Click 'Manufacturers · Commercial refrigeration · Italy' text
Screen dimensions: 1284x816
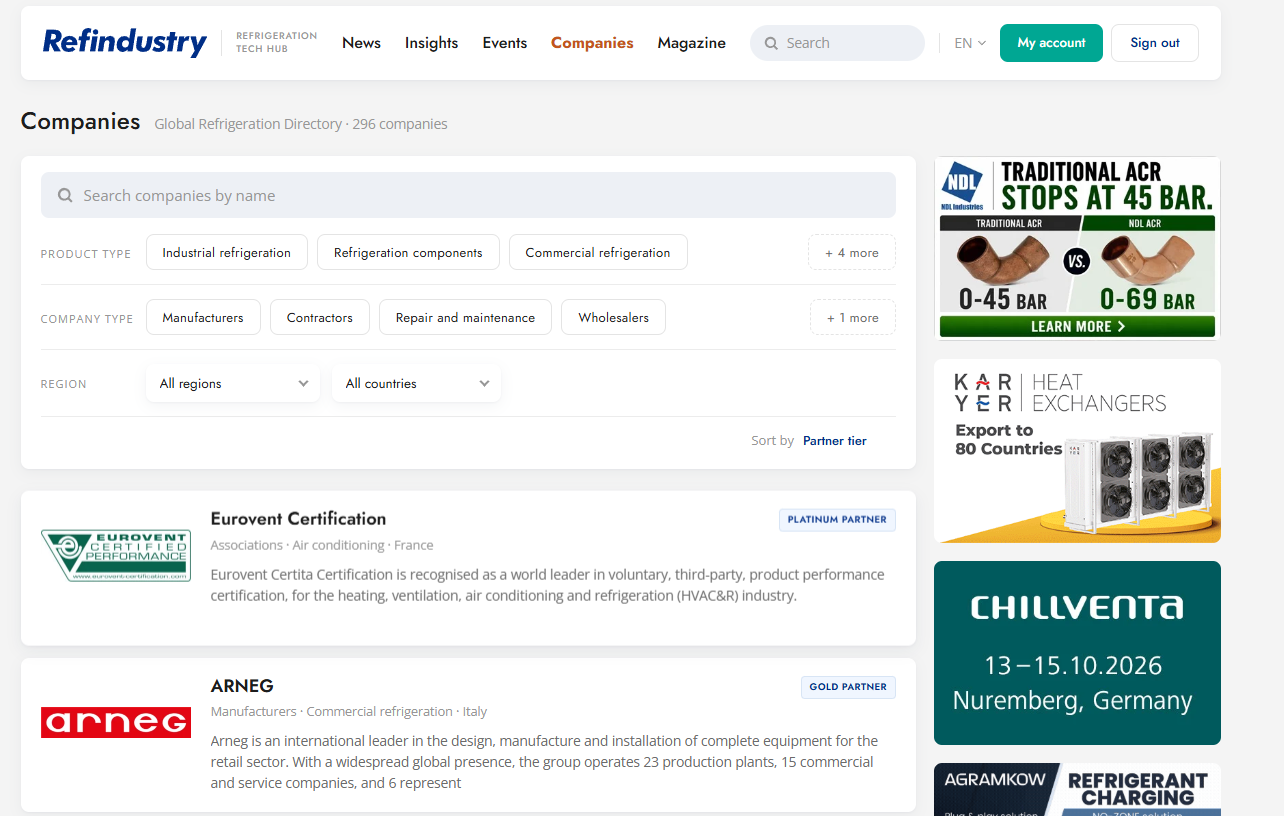click(349, 712)
